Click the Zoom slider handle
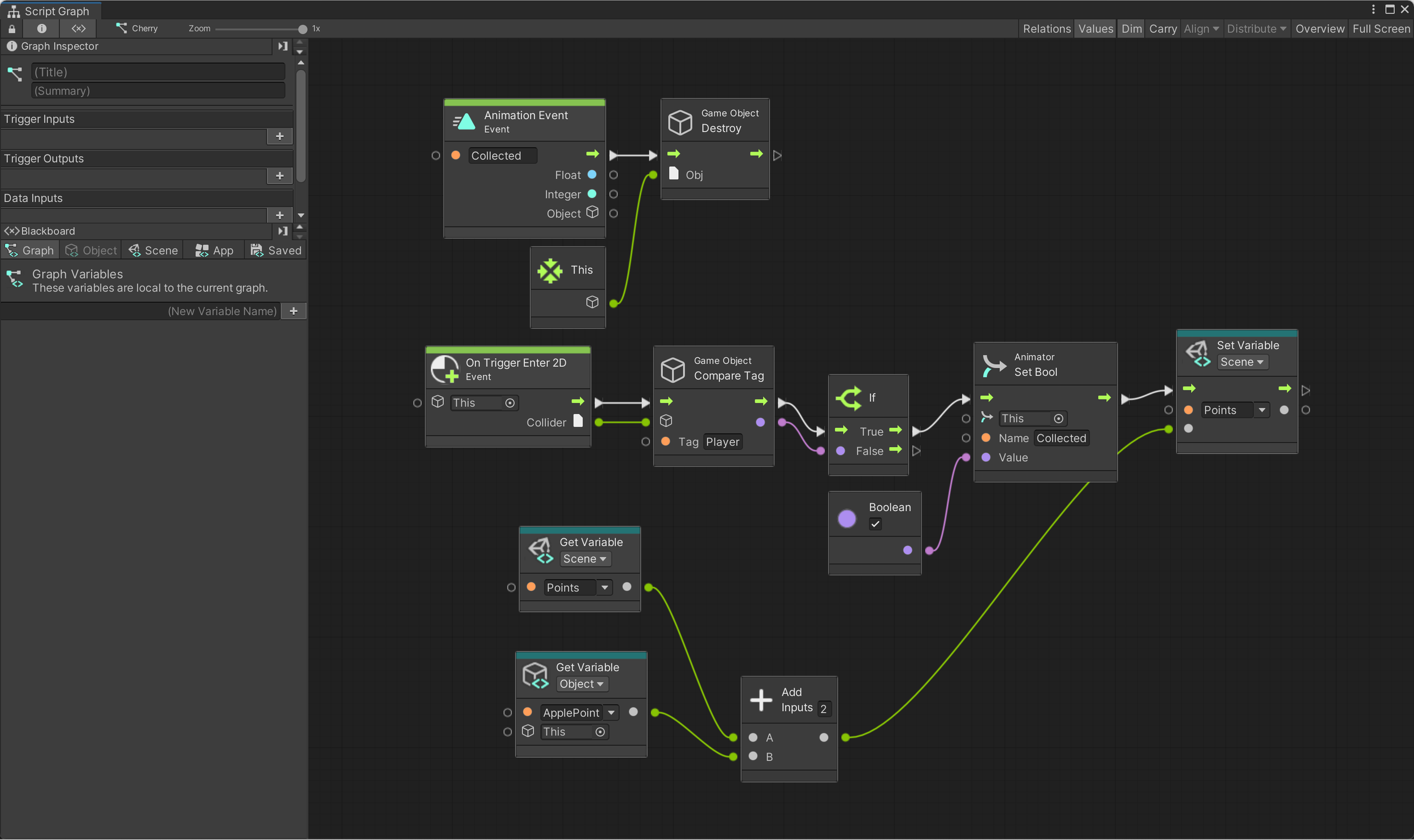1414x840 pixels. 303,29
